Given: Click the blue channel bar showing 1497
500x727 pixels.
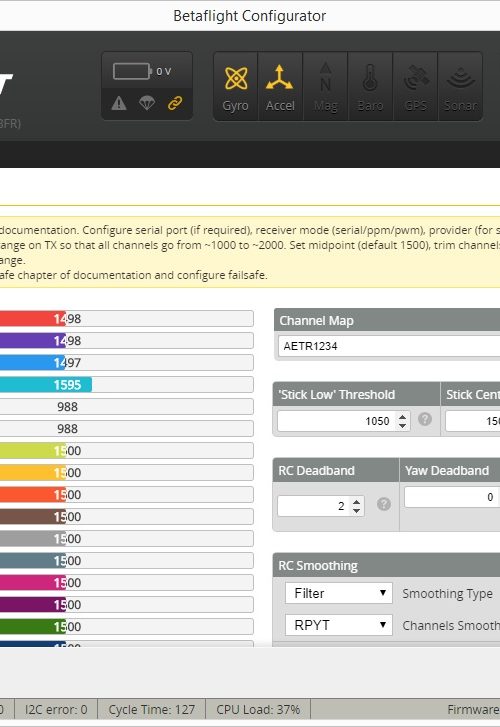Looking at the screenshot, I should (x=126, y=363).
